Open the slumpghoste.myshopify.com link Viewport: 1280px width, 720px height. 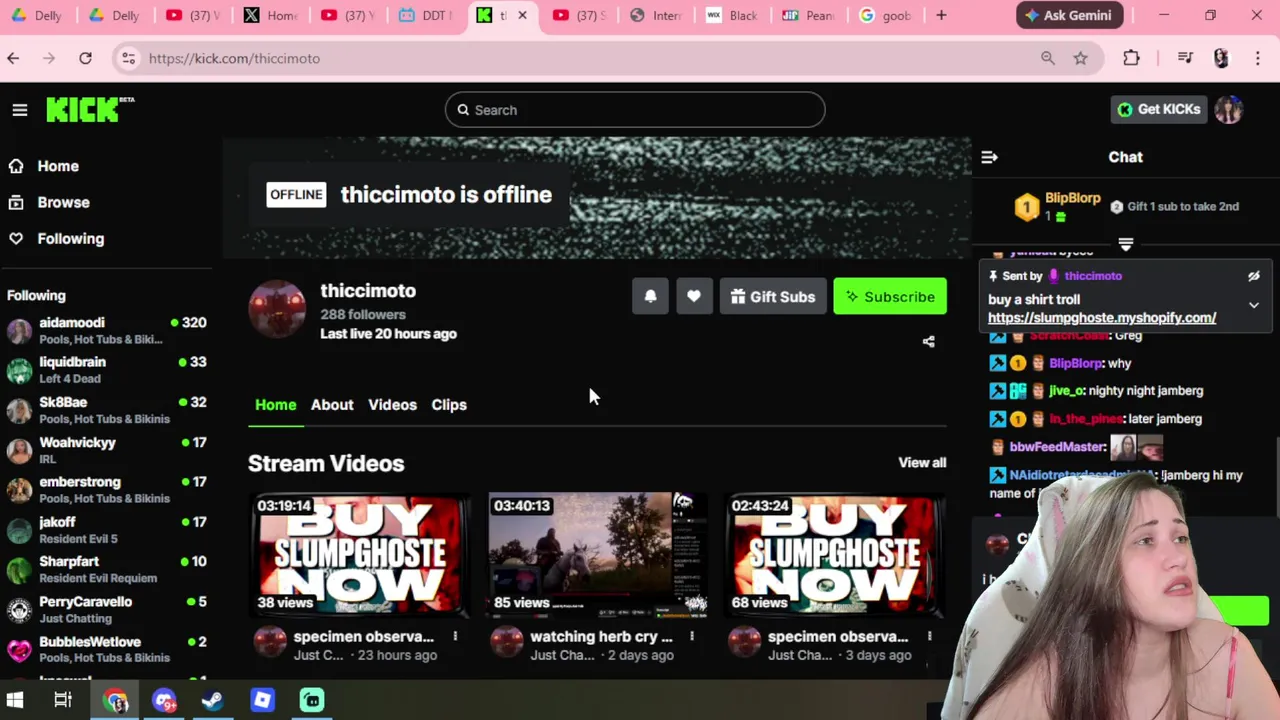pyautogui.click(x=1102, y=318)
